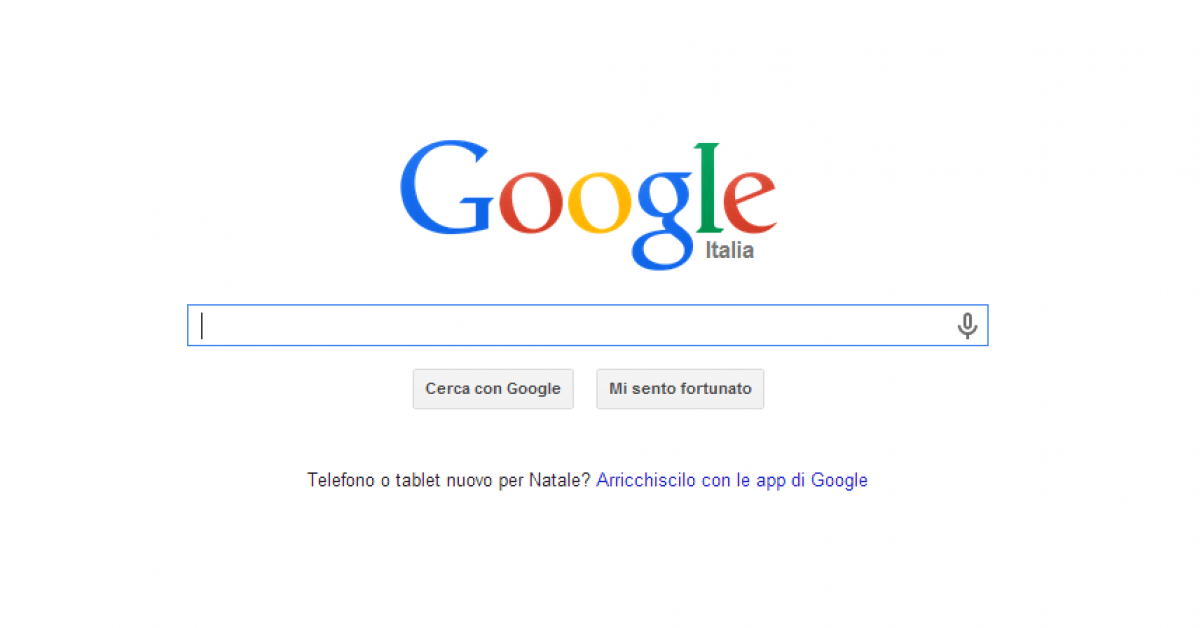Click the first red o of the logo
This screenshot has width=1200, height=628.
531,203
